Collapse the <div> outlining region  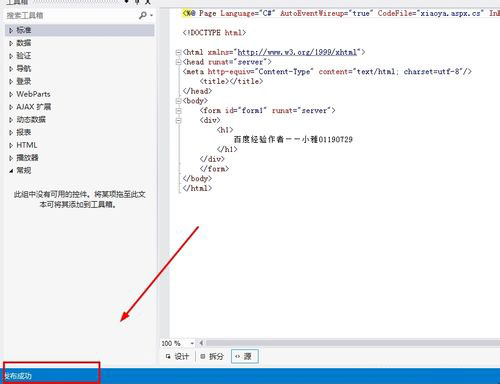(179, 120)
